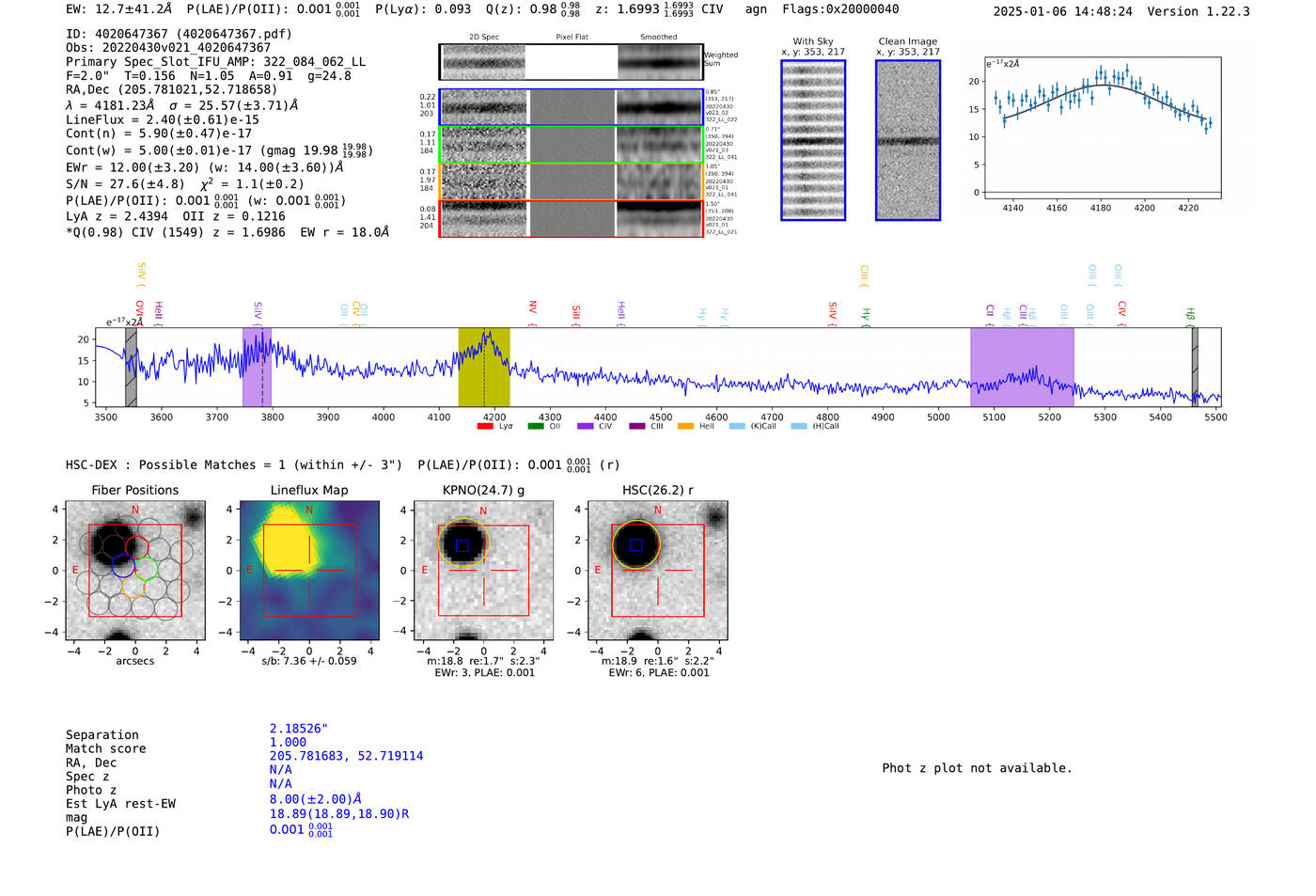Click the hatched gray region near 3550
Screen dimensions: 1316x896
click(x=131, y=368)
